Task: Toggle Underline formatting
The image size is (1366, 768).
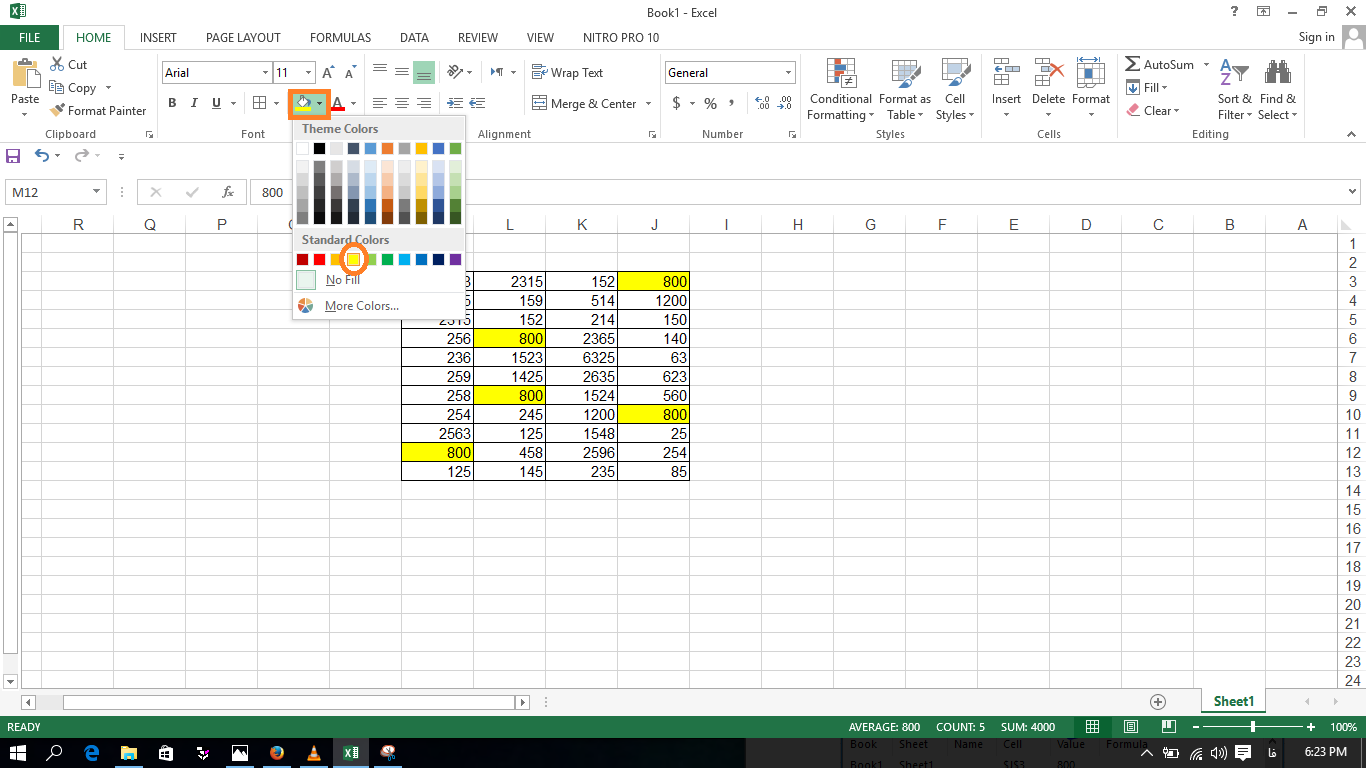Action: coord(216,103)
